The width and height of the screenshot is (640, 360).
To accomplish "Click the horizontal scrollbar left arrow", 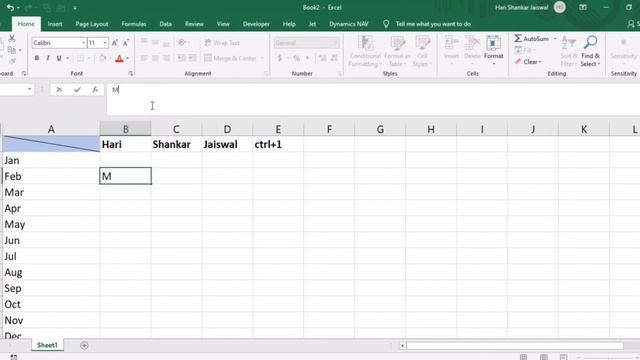I will tap(402, 346).
